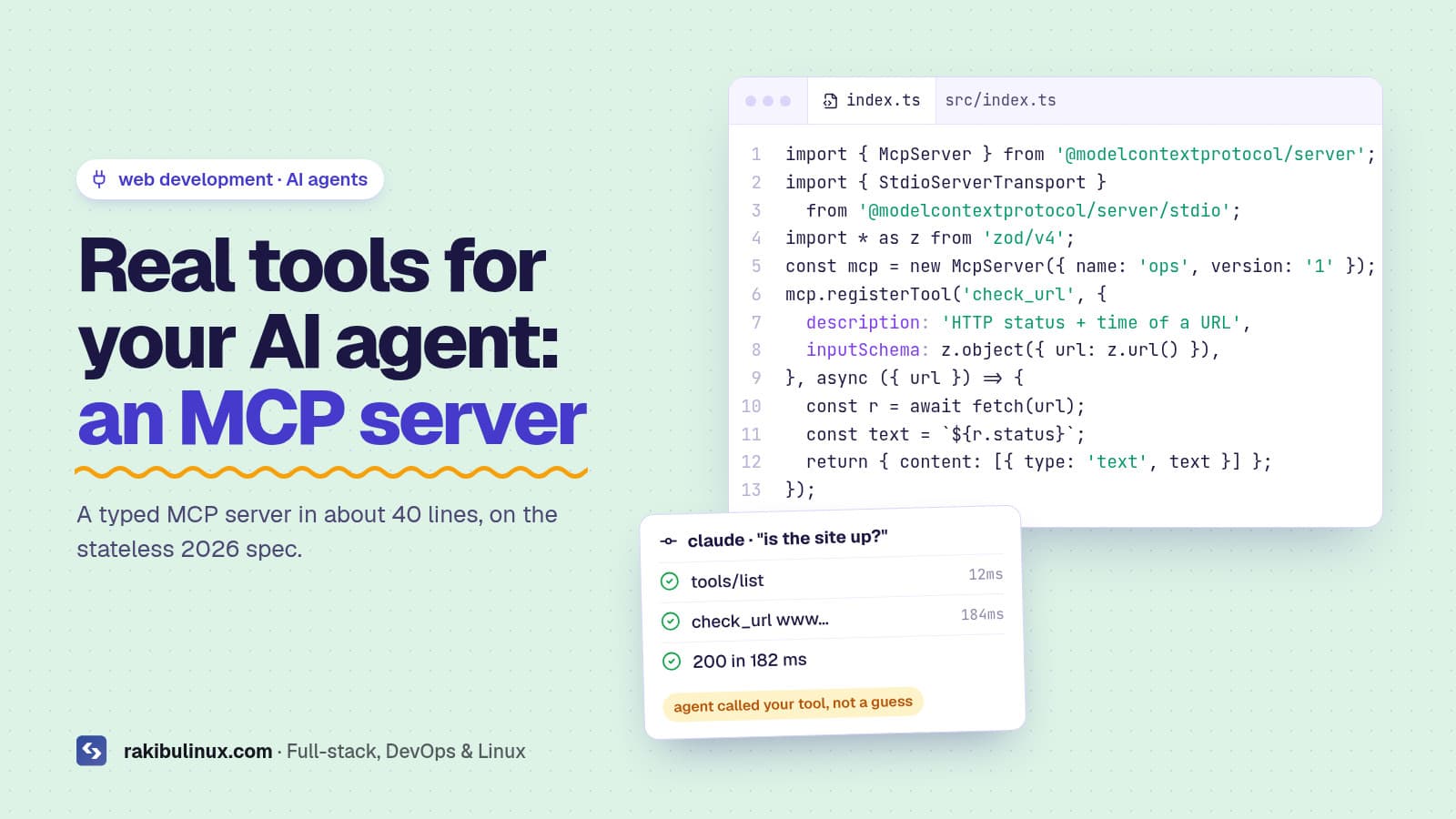Click the await fetch(url) line

945,406
